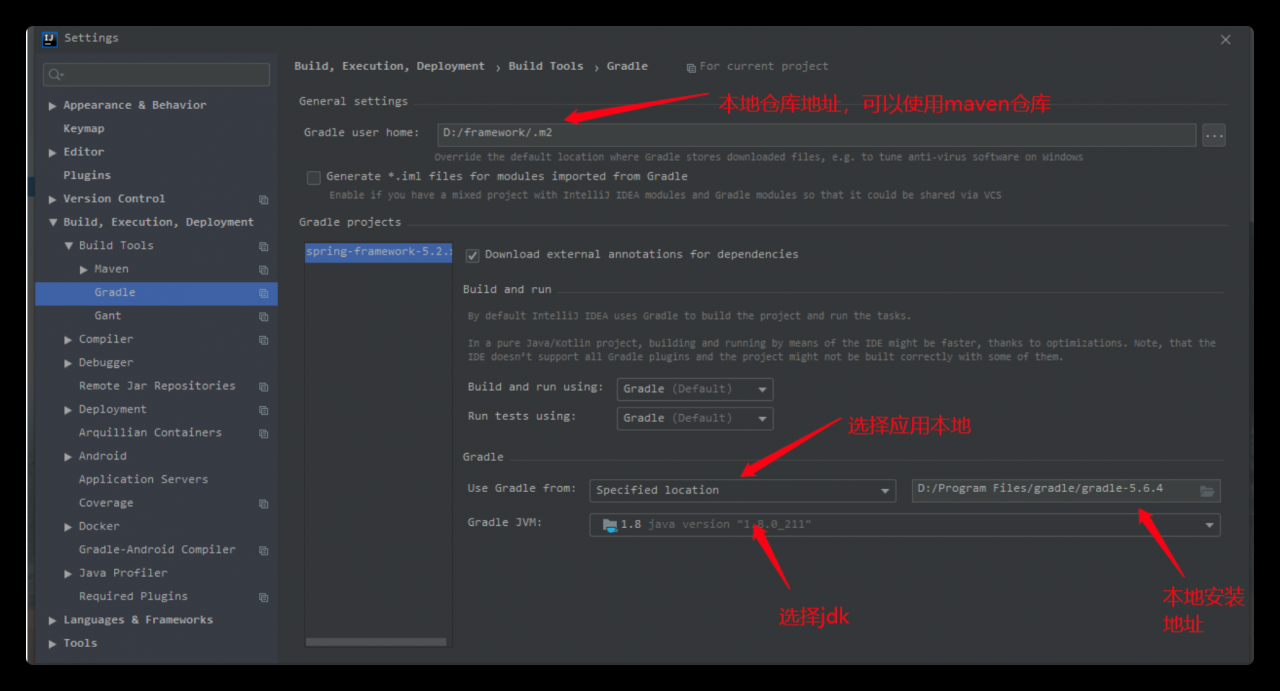
Task: Close the Settings dialog with the X
Action: click(x=1225, y=40)
